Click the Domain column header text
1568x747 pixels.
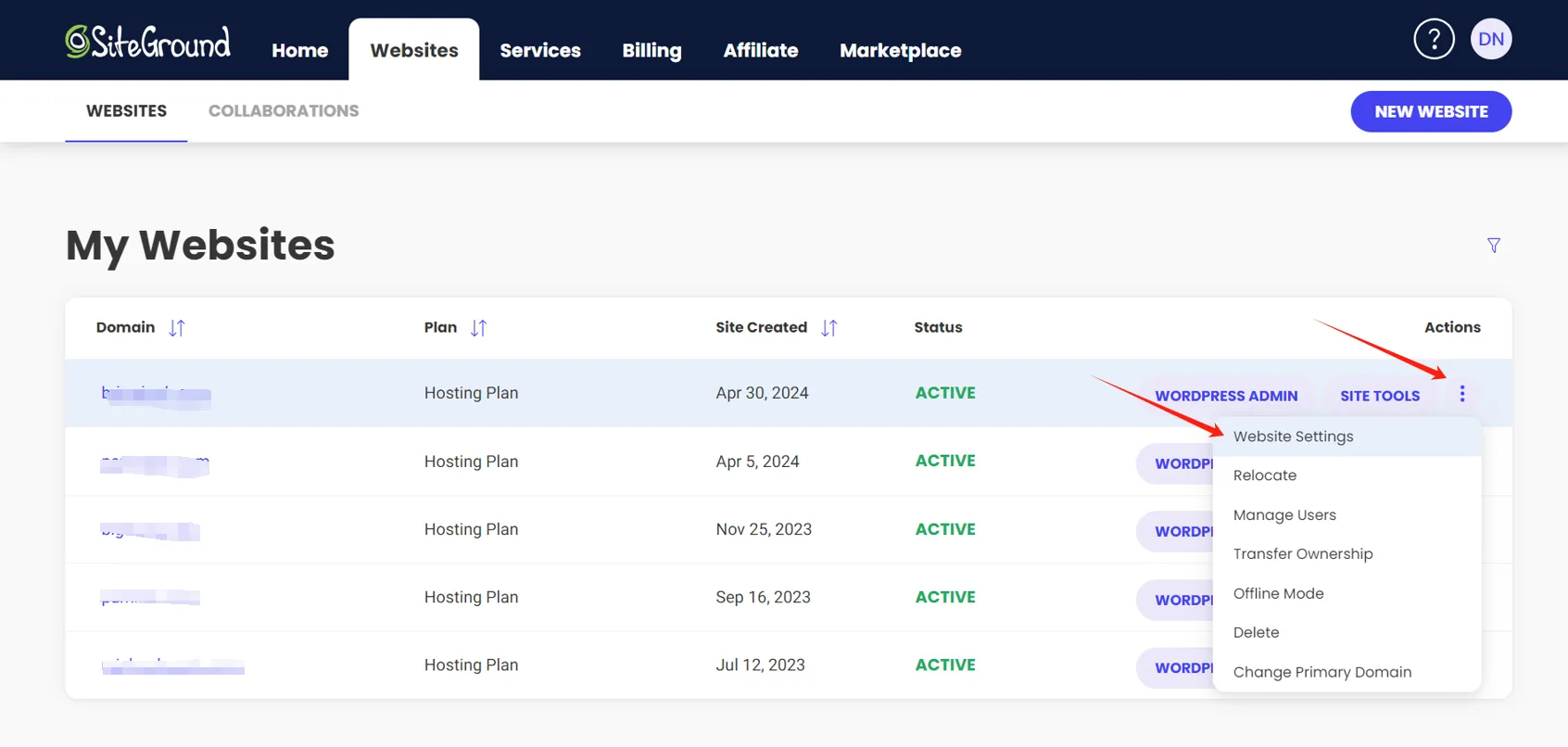[x=125, y=327]
